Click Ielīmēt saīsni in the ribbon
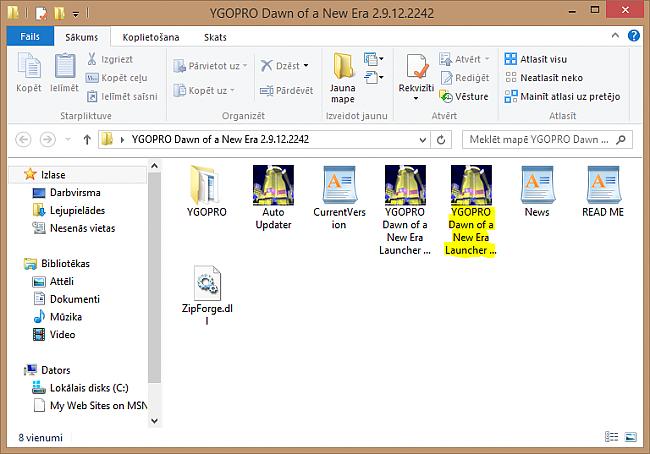Screen dimensions: 650x454 122,97
